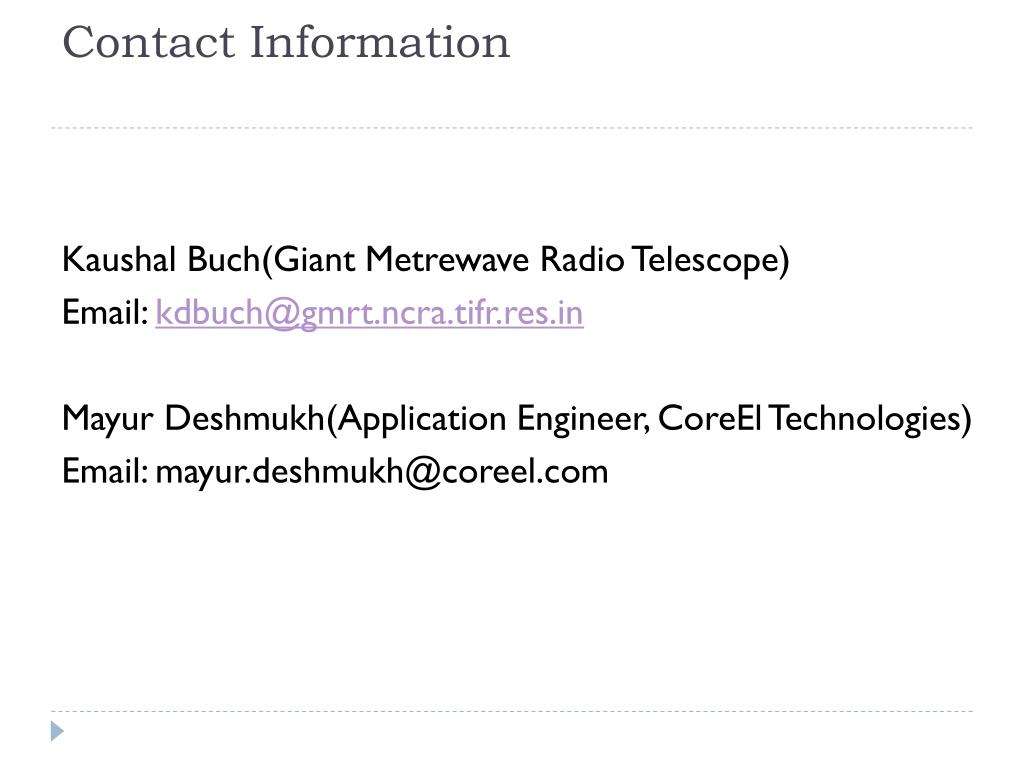
Task: Select the word Radio
Action: coord(582,259)
